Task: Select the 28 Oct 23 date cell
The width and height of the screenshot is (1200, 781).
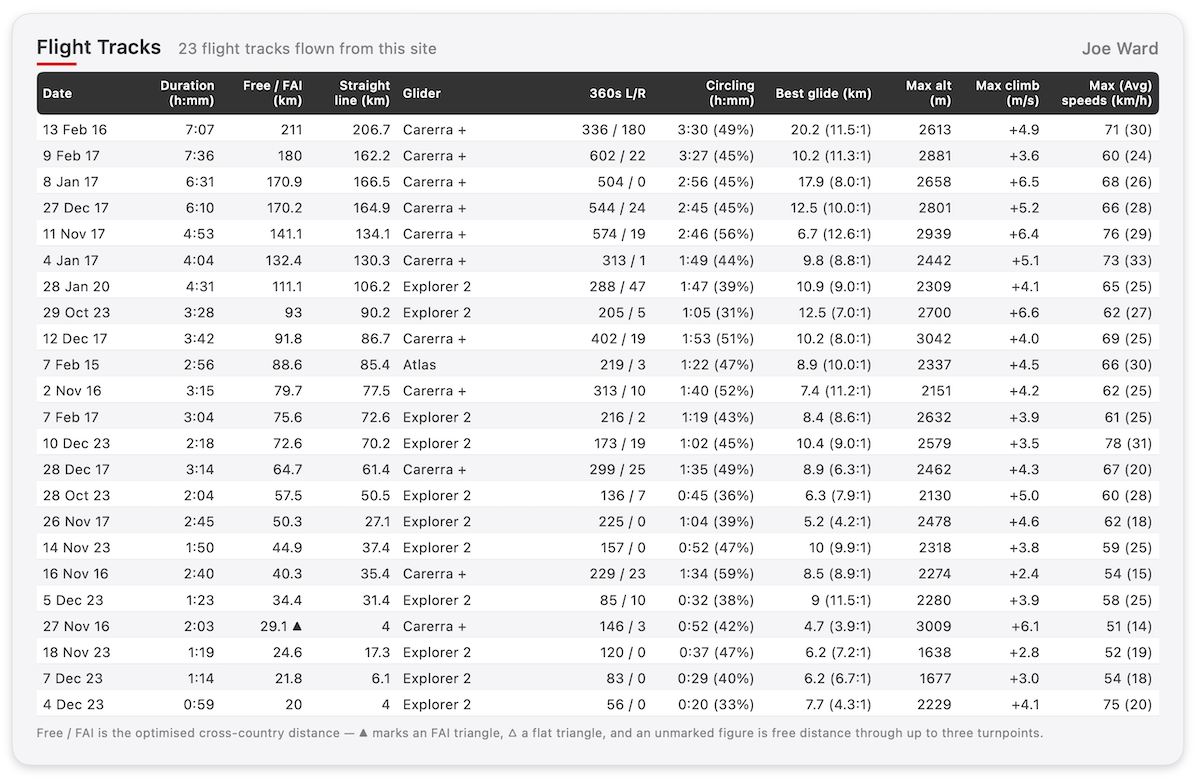Action: pos(76,495)
